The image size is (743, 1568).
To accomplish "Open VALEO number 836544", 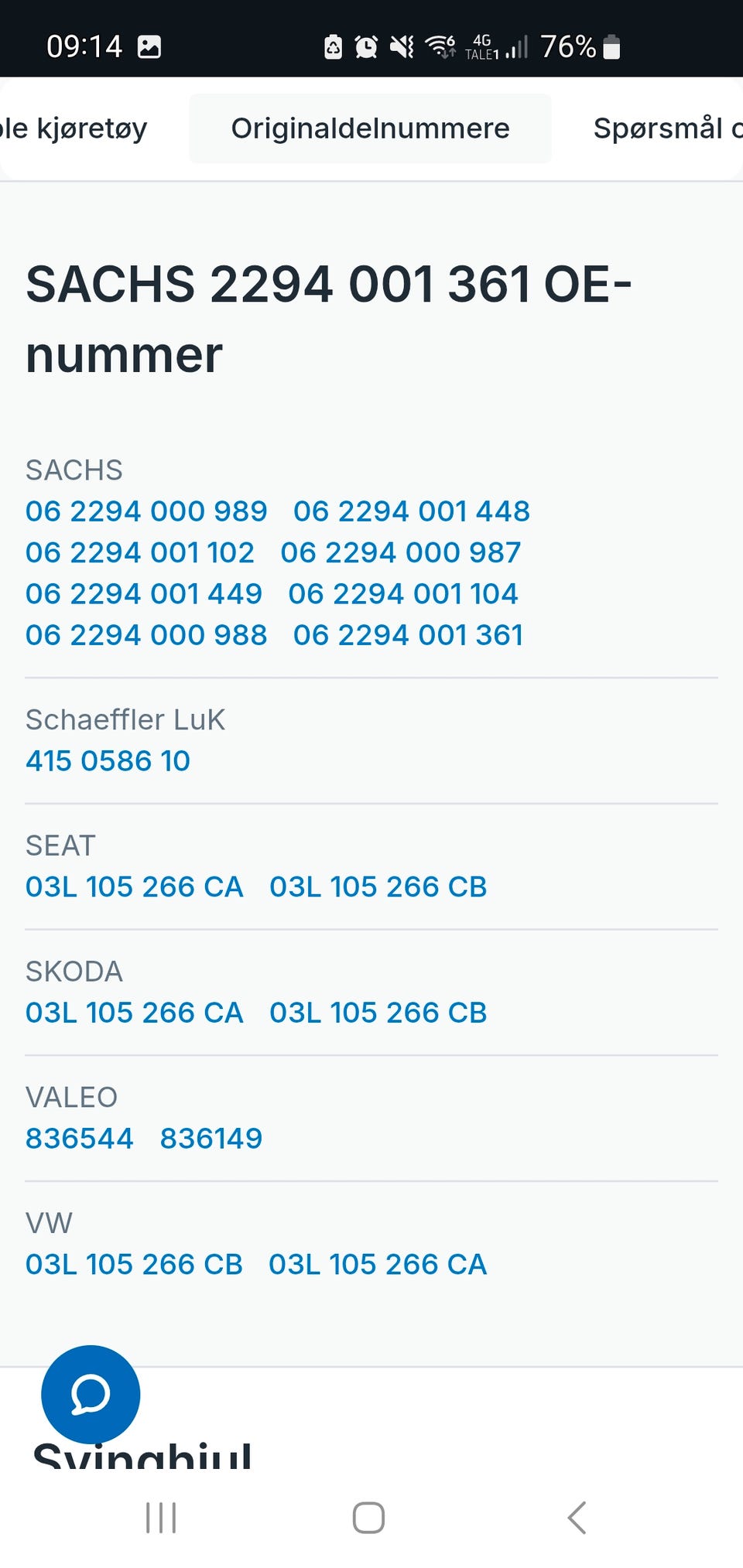I will pos(80,1139).
